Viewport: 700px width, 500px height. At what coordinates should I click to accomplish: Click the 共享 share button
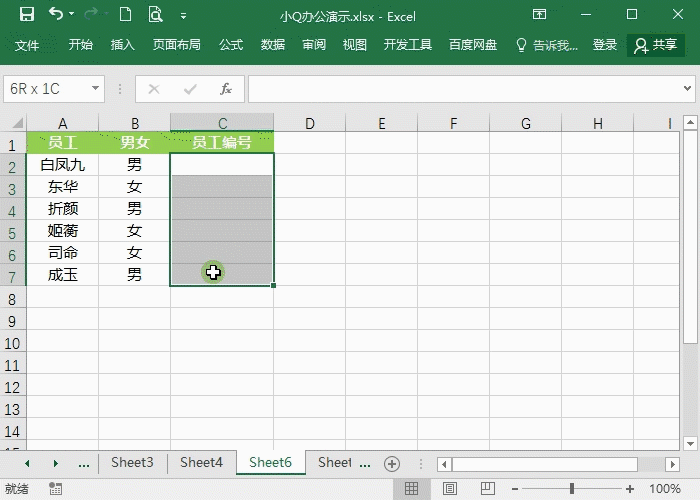[x=656, y=45]
